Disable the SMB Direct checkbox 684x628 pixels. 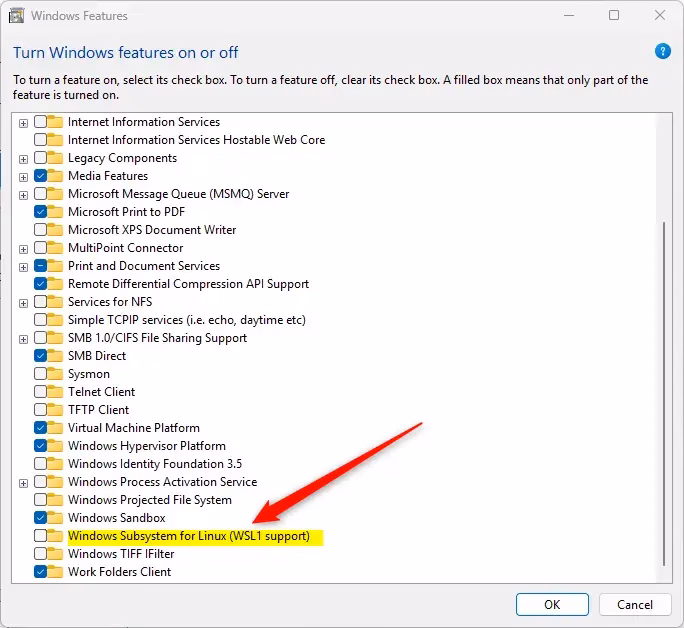40,356
